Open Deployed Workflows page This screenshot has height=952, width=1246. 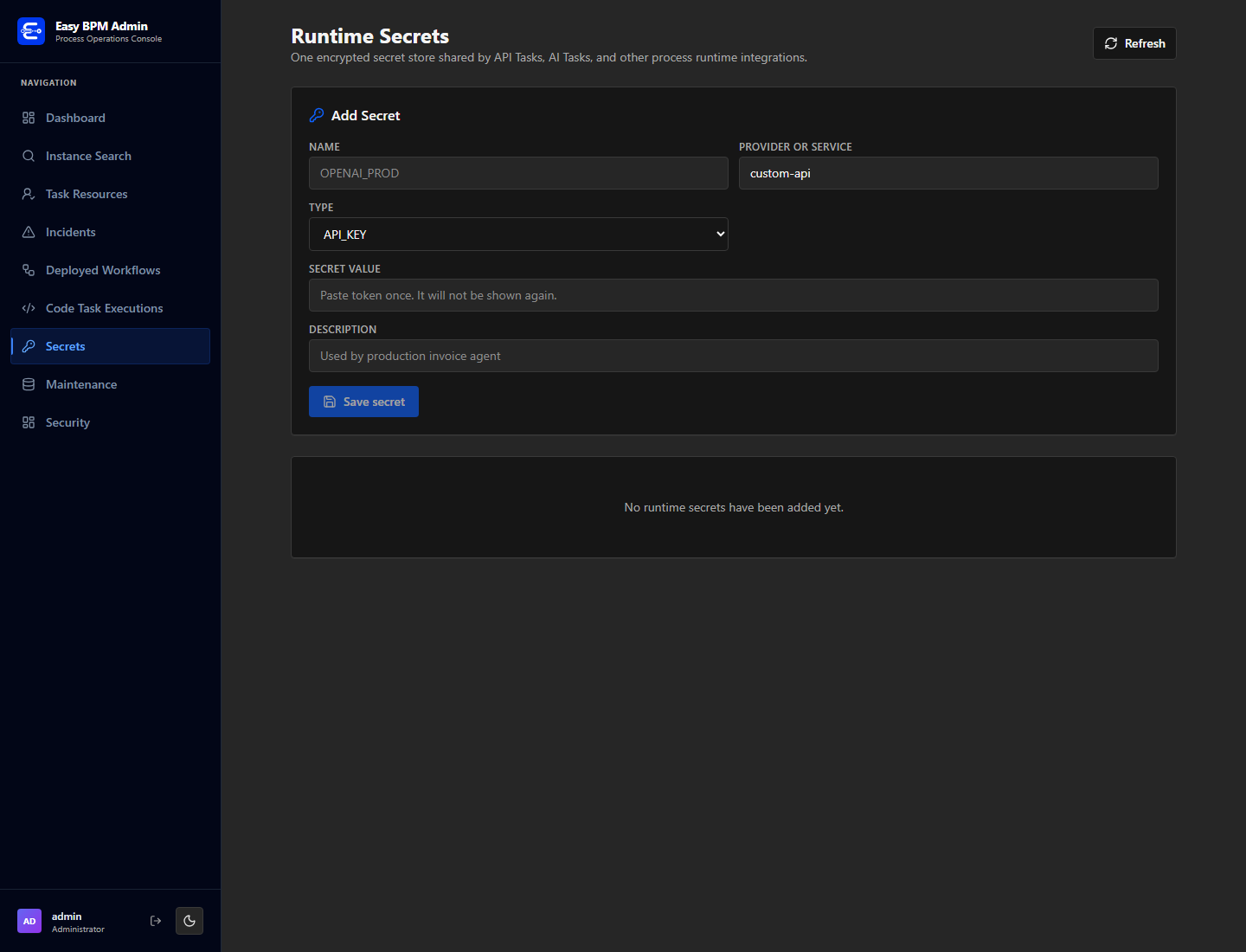(x=110, y=270)
